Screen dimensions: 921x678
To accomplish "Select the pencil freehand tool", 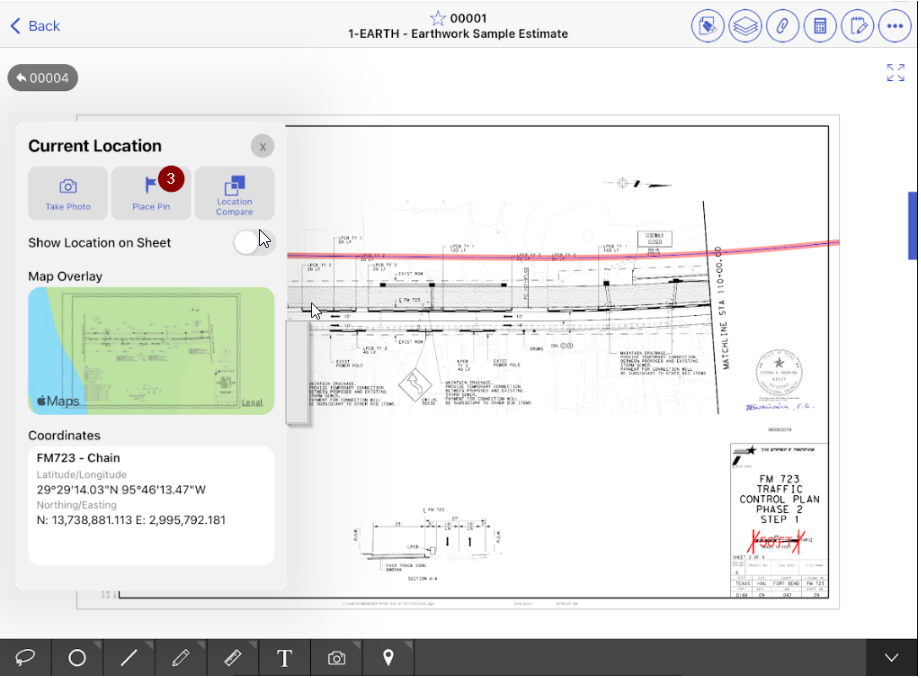I will click(x=181, y=658).
